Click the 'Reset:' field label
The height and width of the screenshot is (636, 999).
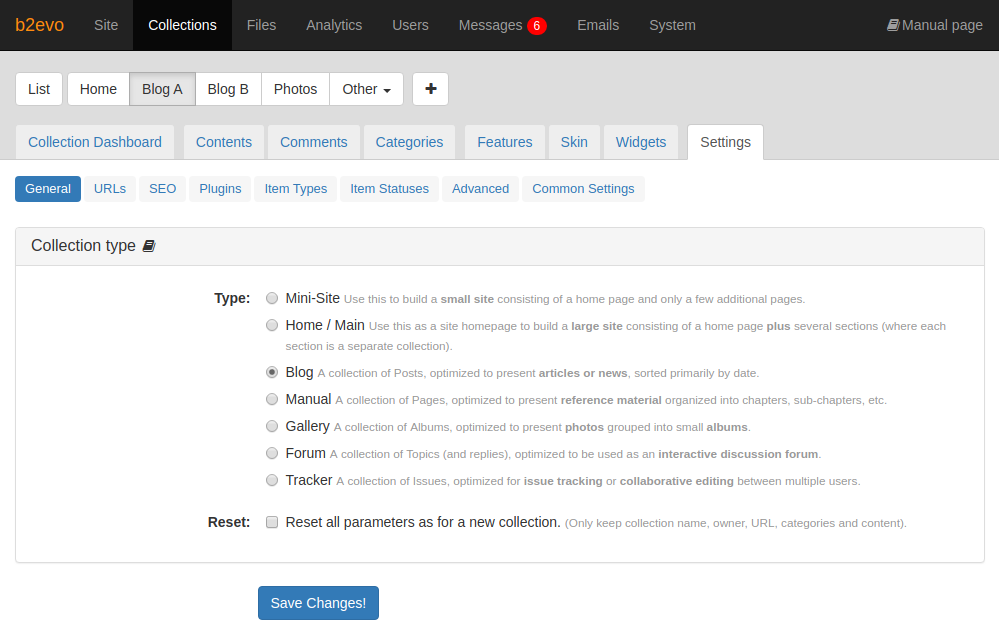[x=229, y=522]
